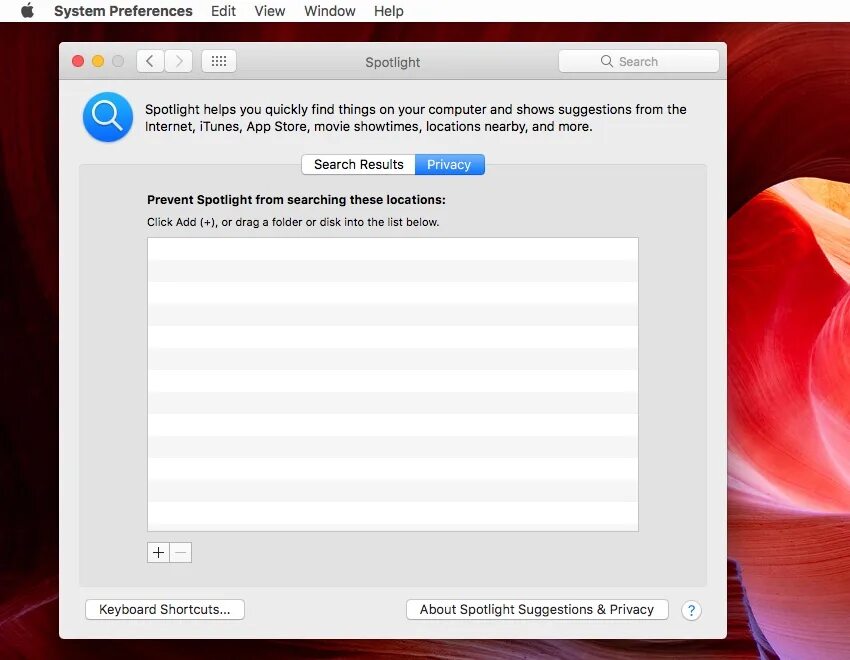Remove location with the minus button
850x660 pixels.
(181, 553)
